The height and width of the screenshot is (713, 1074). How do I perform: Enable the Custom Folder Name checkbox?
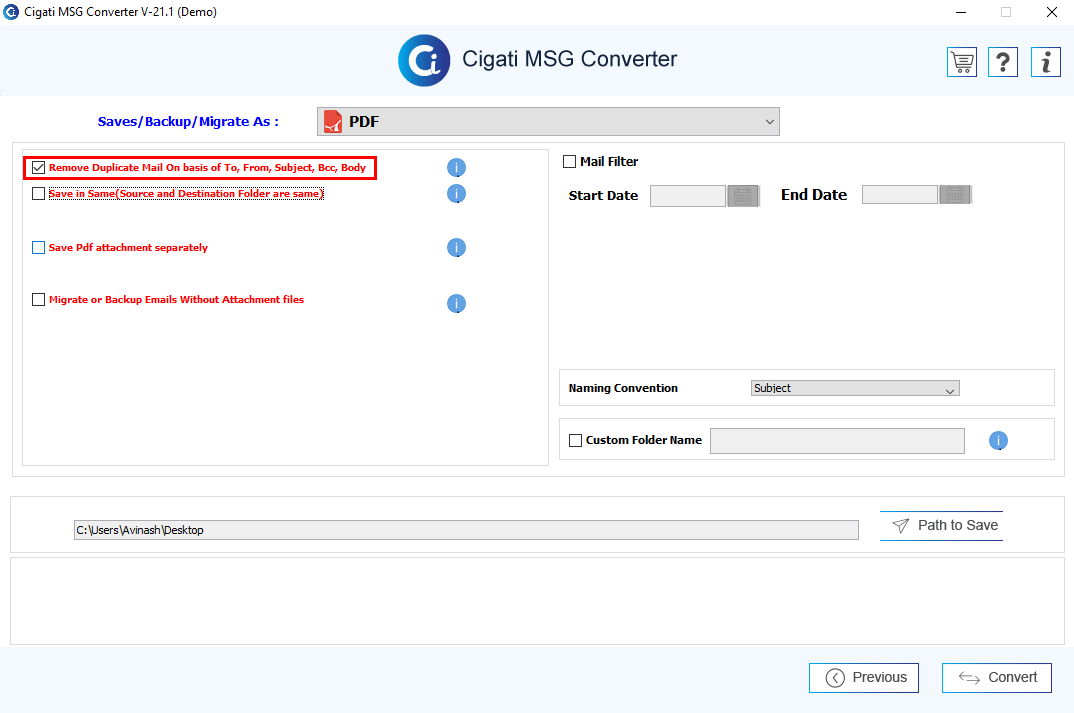tap(575, 440)
